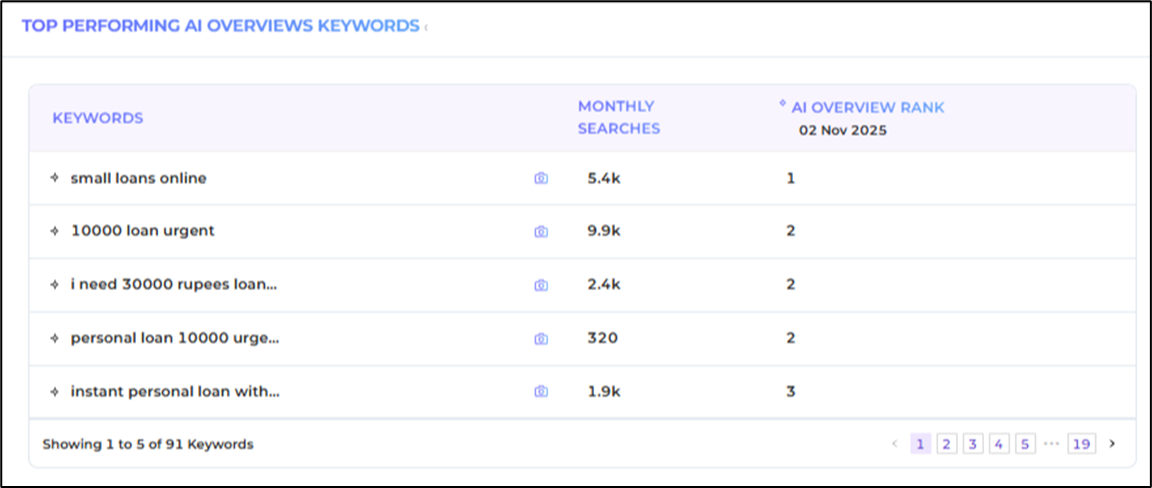Open snapshot icon for personal loan 10000 row
Viewport: 1152px width, 488px height.
tap(541, 338)
